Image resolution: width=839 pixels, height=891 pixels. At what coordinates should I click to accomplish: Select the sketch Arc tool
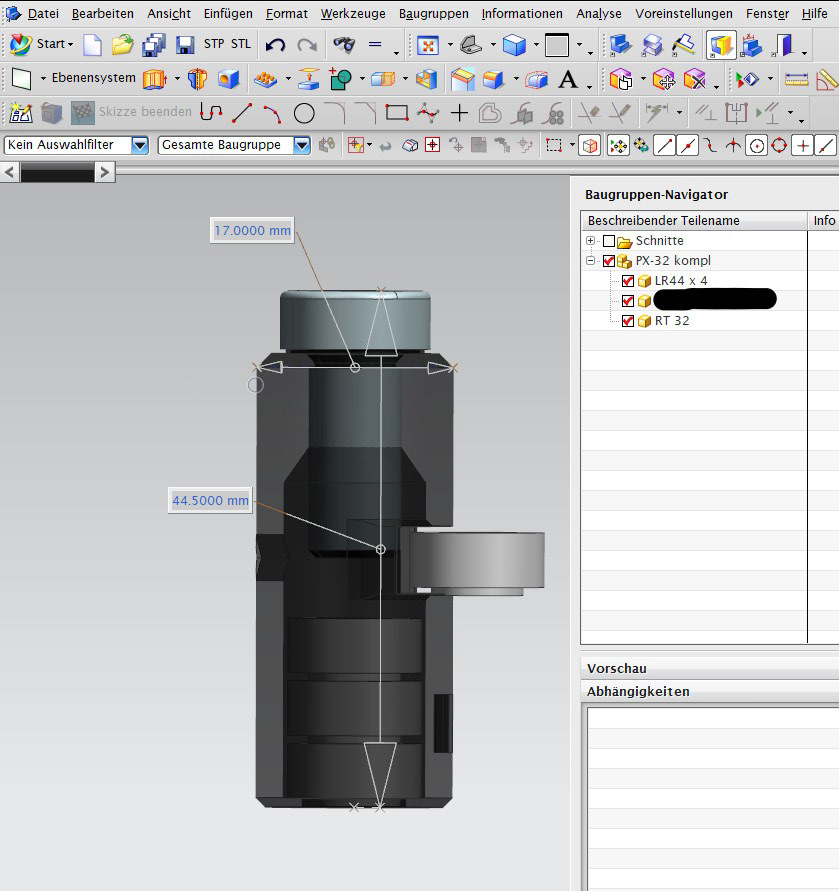[x=273, y=113]
